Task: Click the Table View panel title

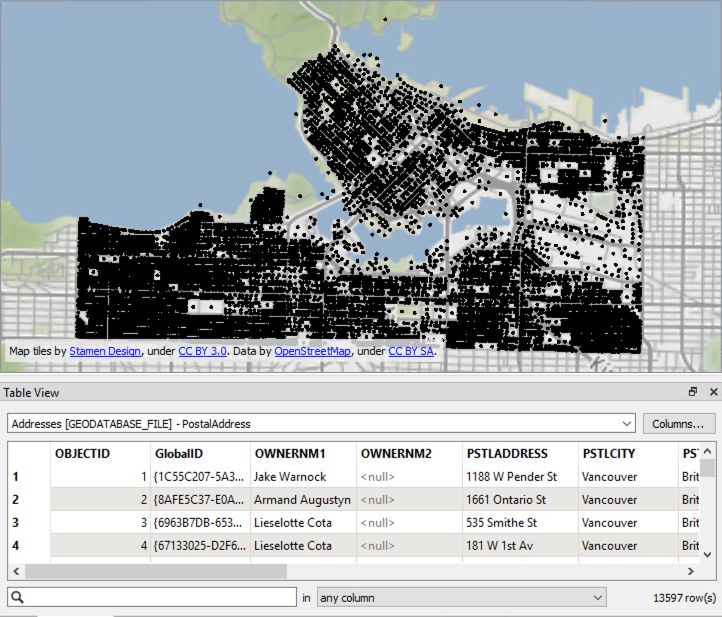Action: 31,393
